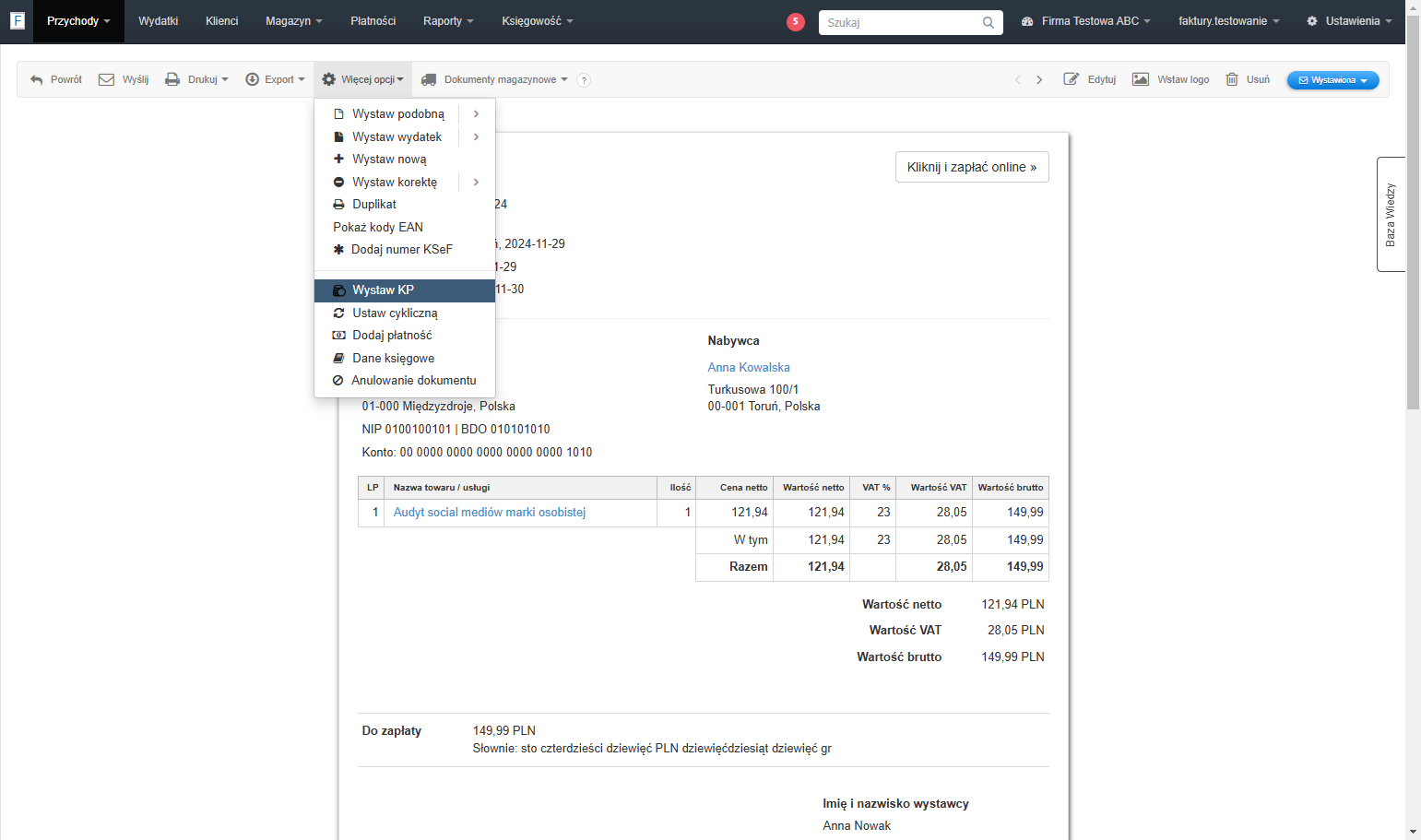
Task: Select Wystaw nową menu entry
Action: (405, 160)
